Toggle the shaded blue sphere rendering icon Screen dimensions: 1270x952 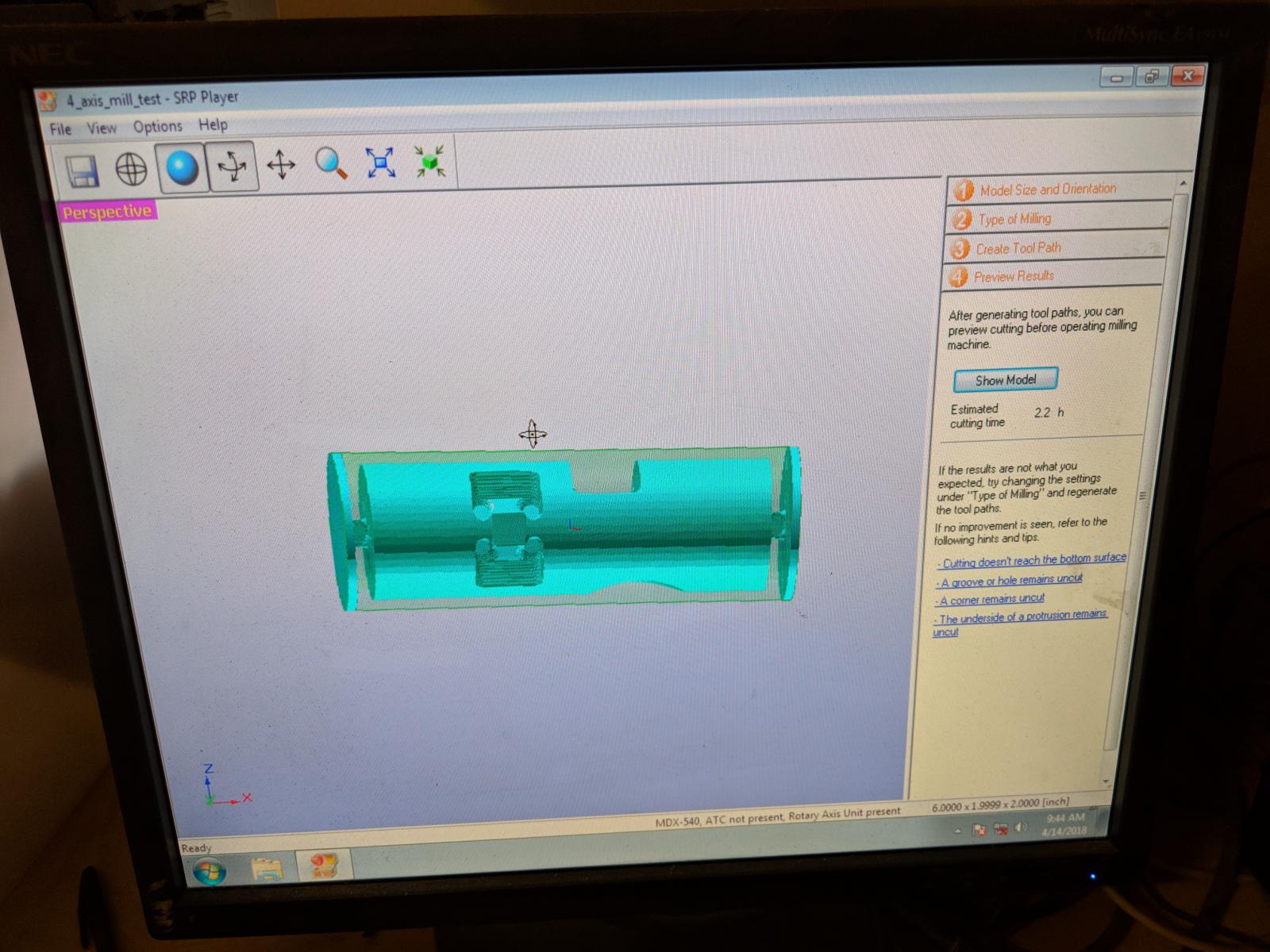182,167
